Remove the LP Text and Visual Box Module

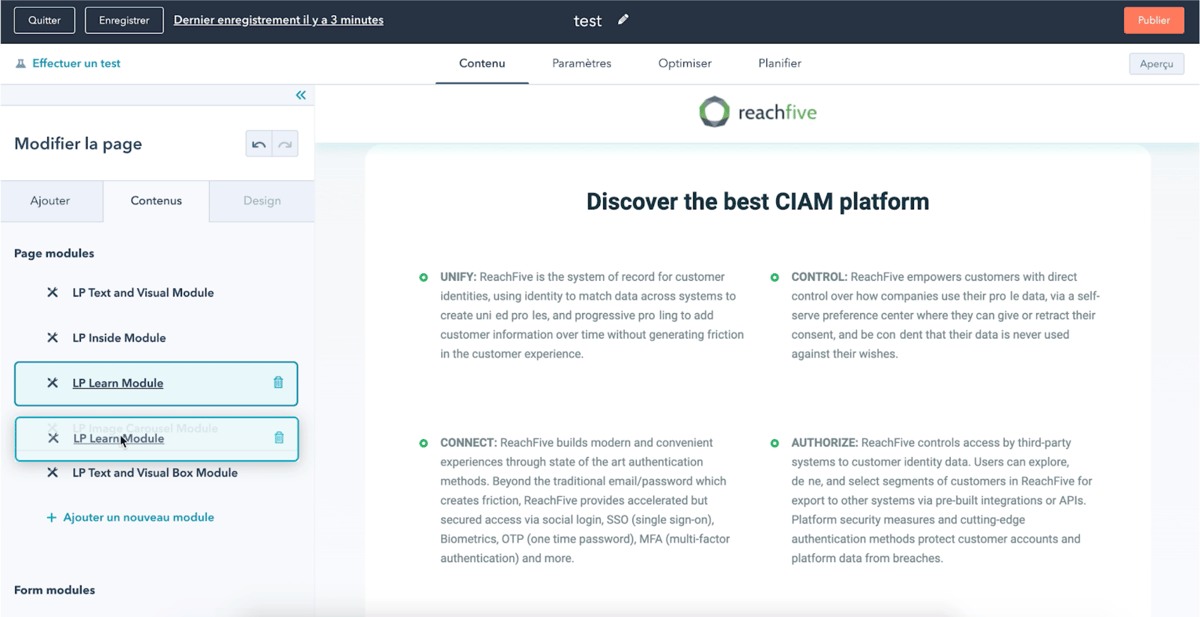(x=52, y=473)
